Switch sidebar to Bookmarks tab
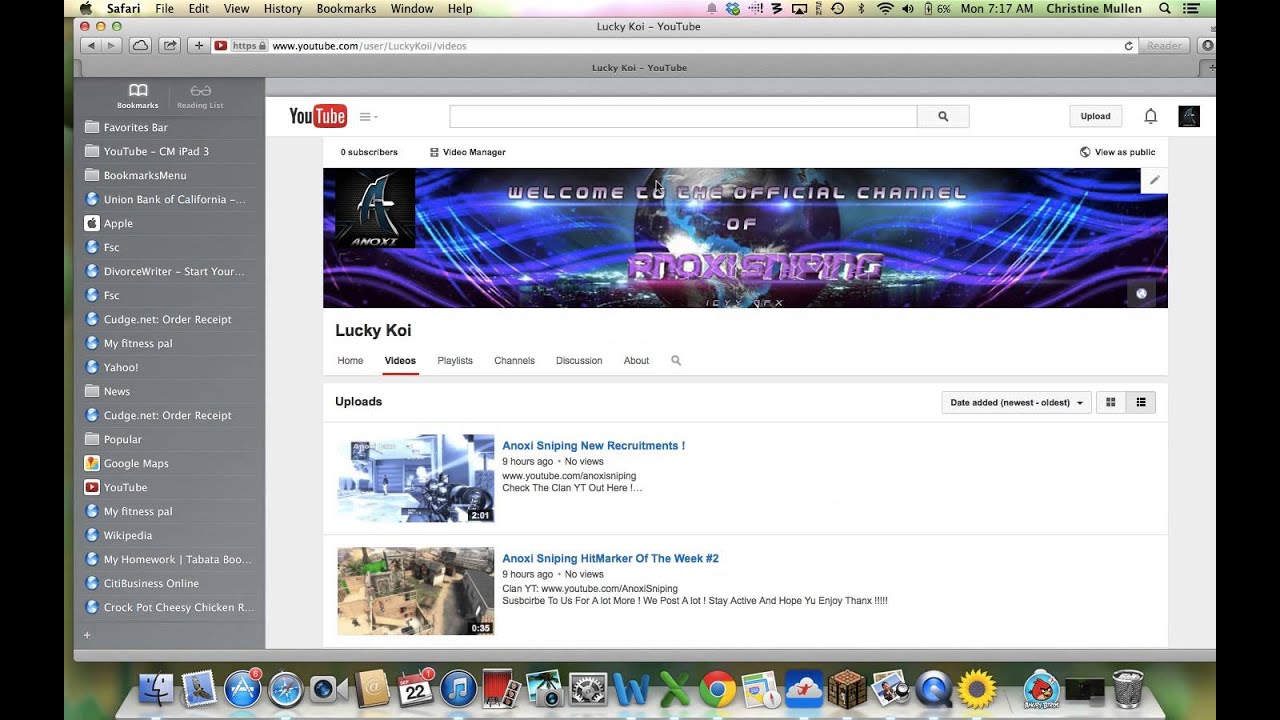Image resolution: width=1280 pixels, height=720 pixels. [x=138, y=96]
